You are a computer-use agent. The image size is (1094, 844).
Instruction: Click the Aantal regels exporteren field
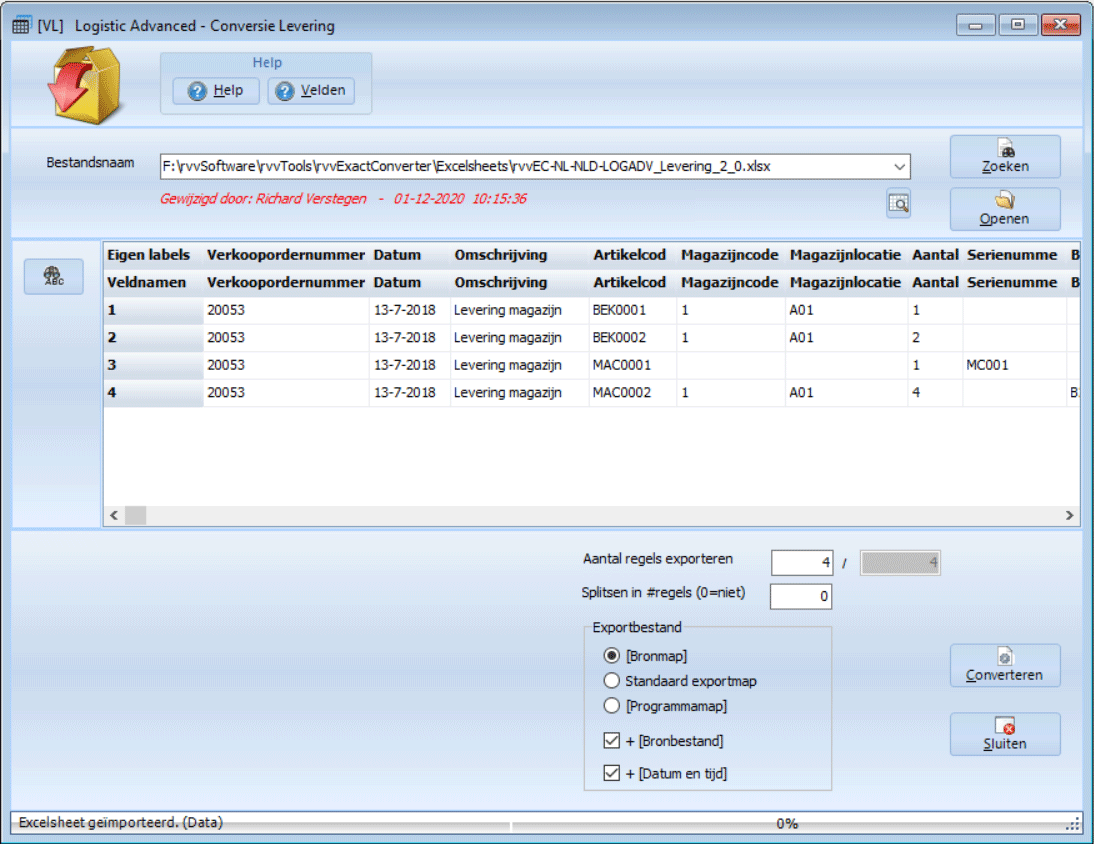point(801,564)
